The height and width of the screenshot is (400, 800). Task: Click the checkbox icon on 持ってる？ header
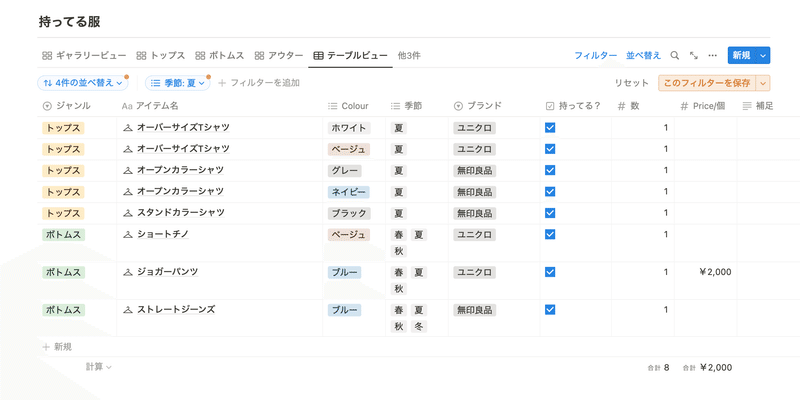point(550,106)
